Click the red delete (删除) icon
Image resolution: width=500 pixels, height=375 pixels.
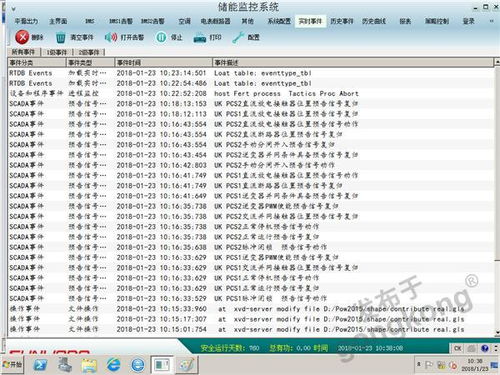pos(22,37)
